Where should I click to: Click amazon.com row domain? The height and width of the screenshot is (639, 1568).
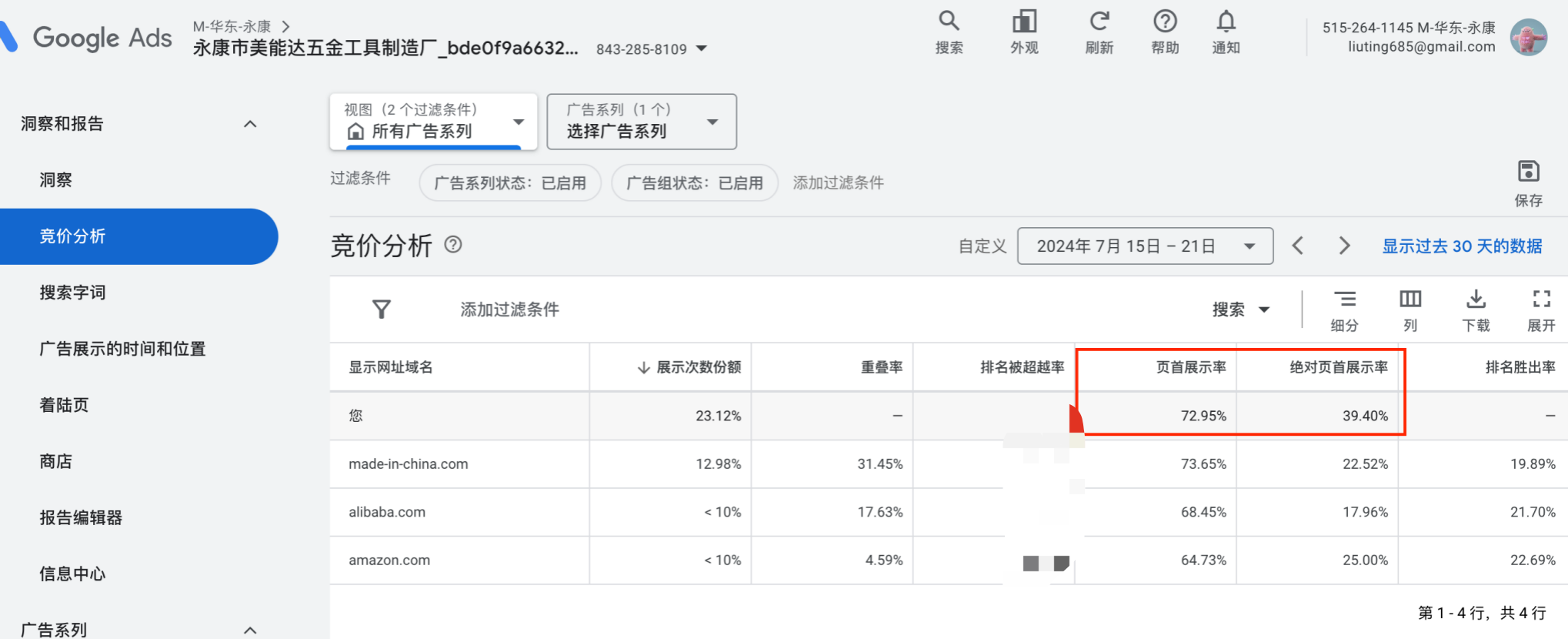(x=389, y=560)
